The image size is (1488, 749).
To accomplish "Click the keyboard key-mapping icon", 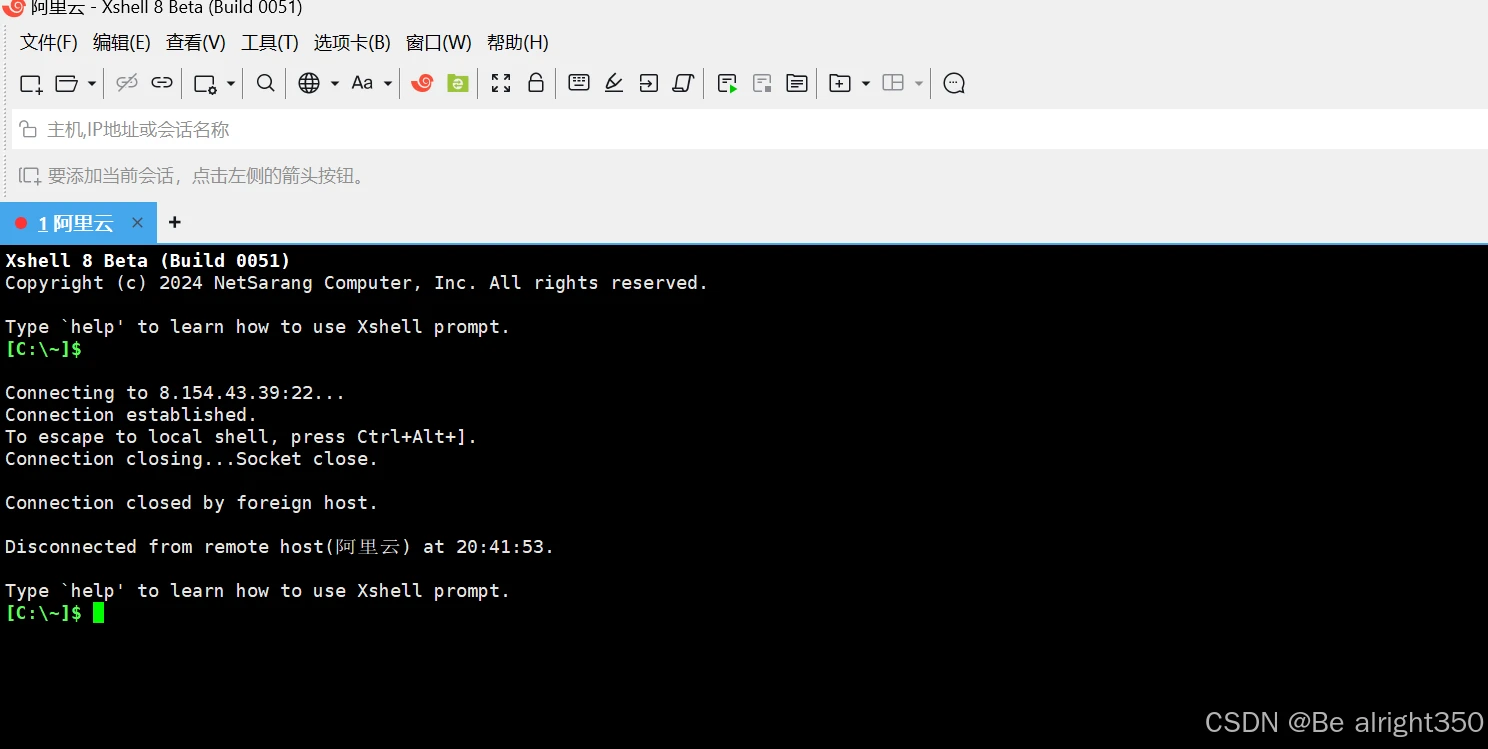I will click(579, 83).
